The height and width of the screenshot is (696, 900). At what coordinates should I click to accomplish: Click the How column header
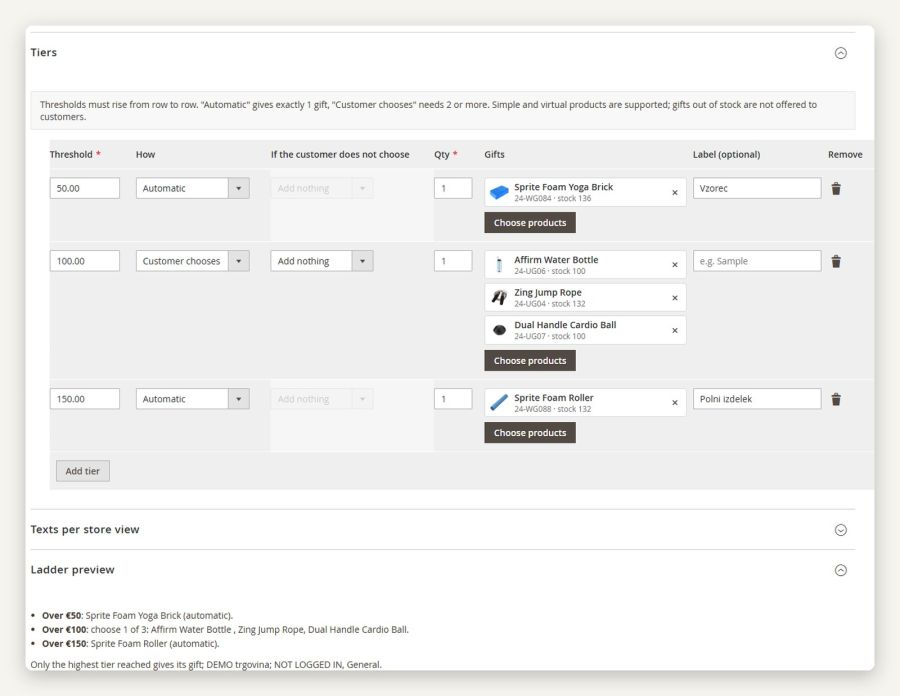point(145,154)
